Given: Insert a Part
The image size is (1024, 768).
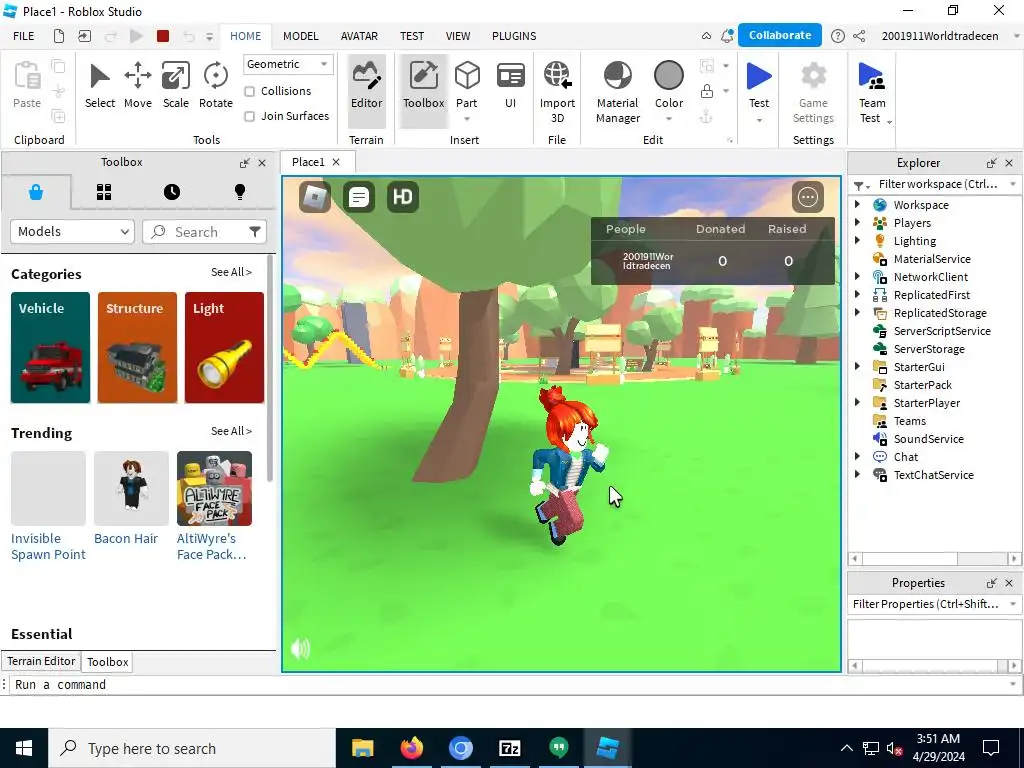Looking at the screenshot, I should (x=467, y=84).
